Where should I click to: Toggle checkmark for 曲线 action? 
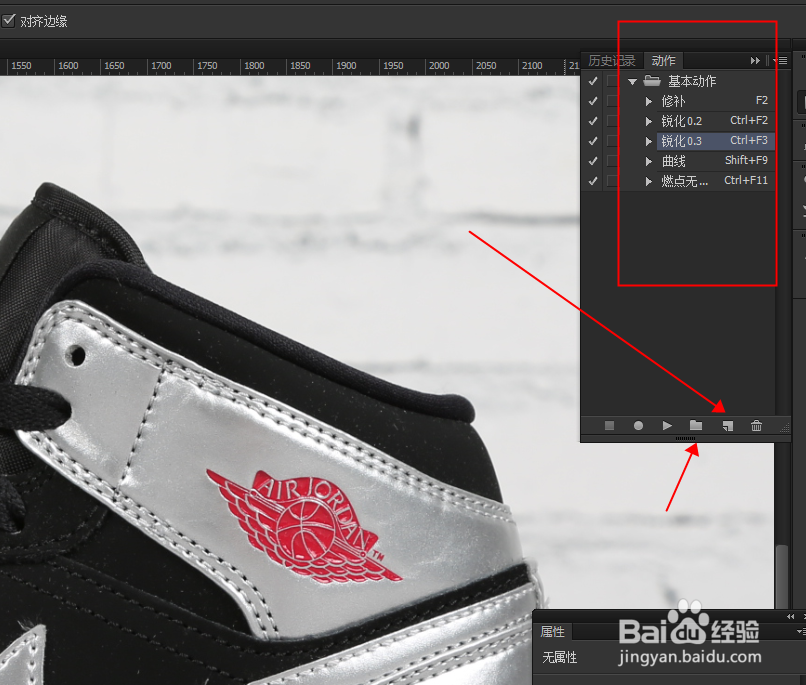[x=593, y=161]
